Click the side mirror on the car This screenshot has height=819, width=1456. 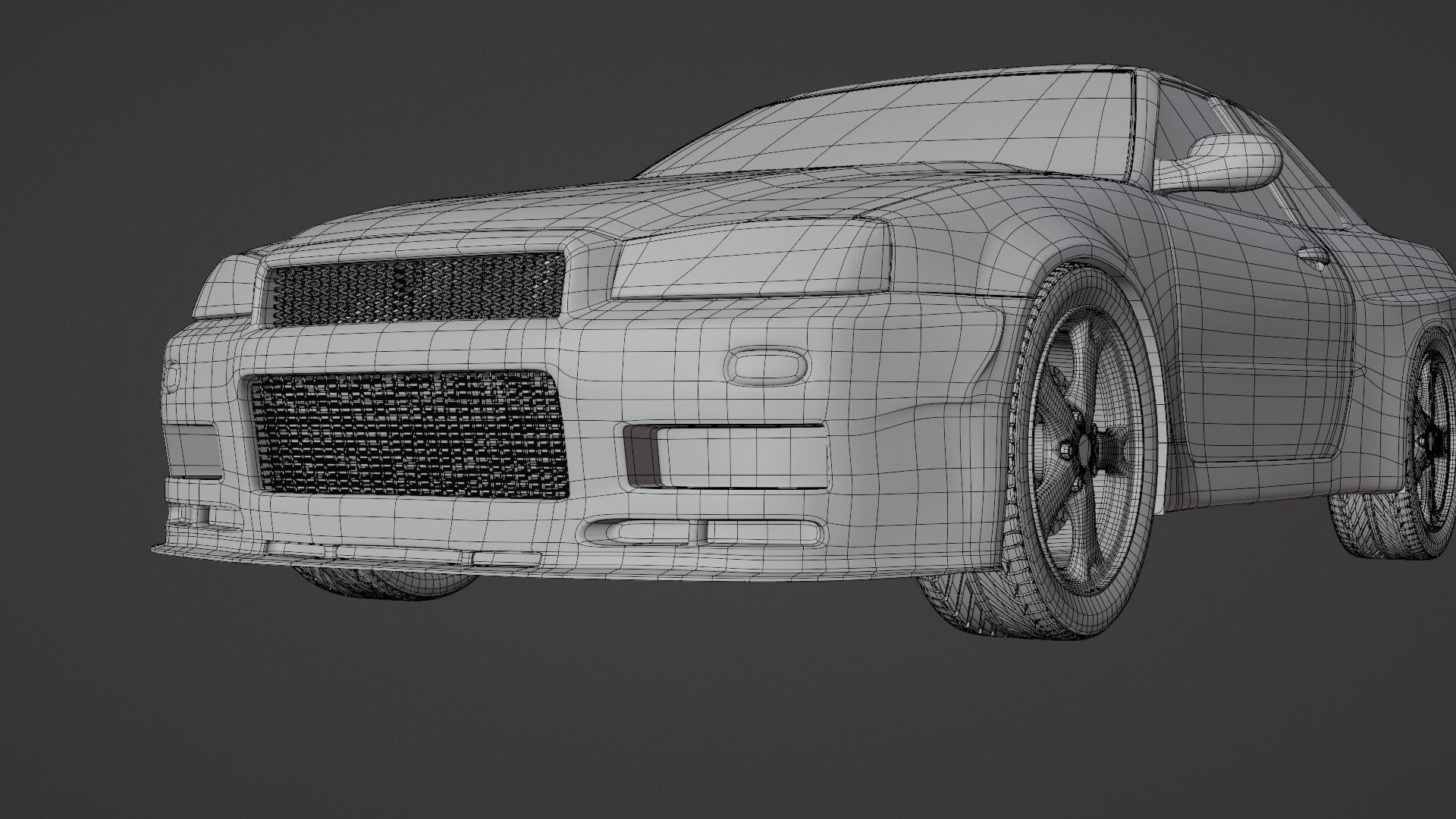pos(1221,162)
